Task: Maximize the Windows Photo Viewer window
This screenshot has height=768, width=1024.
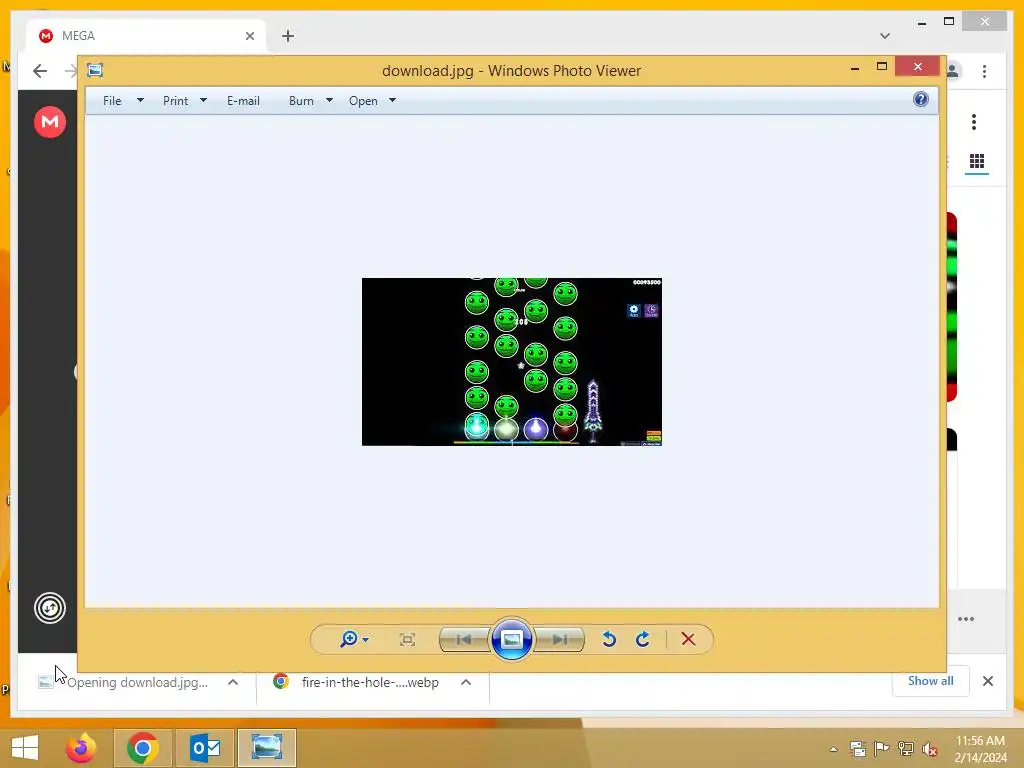Action: (882, 67)
